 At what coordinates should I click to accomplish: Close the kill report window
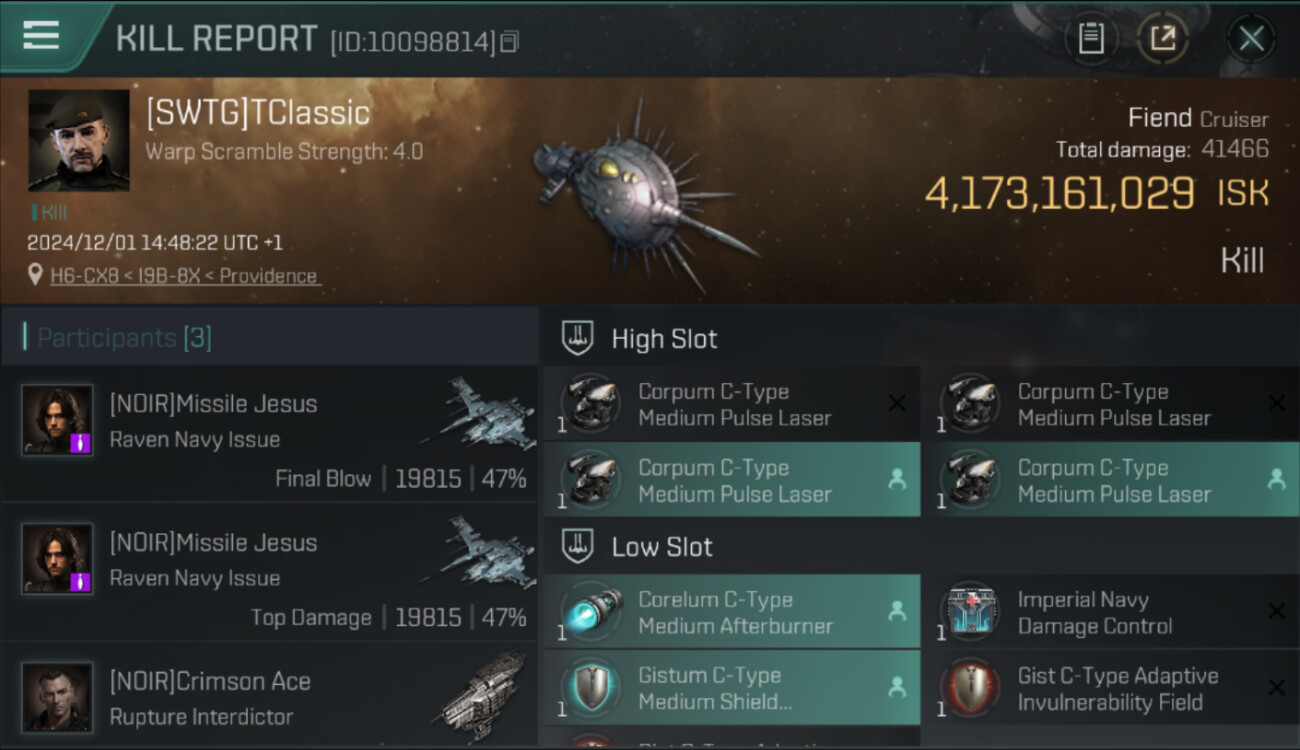click(x=1251, y=39)
